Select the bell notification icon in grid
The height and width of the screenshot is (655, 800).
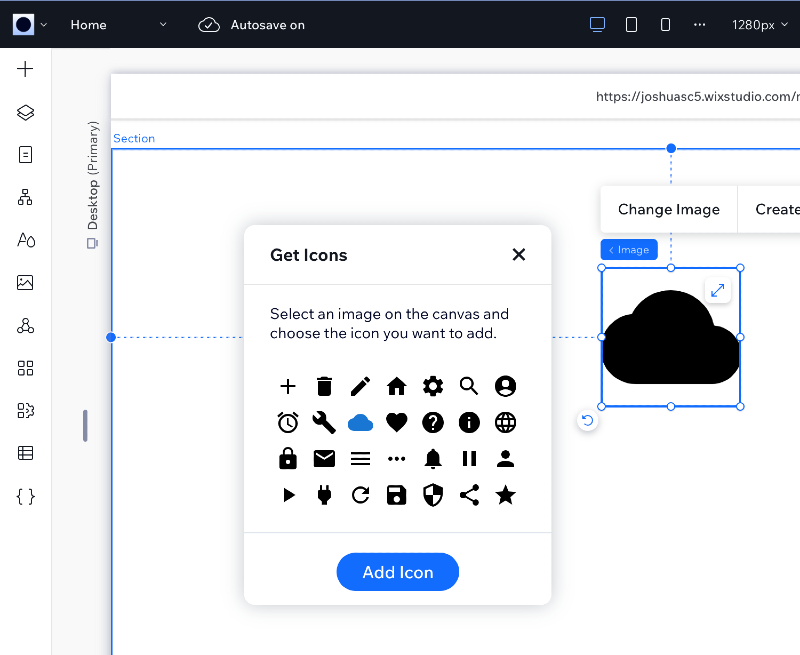(433, 459)
